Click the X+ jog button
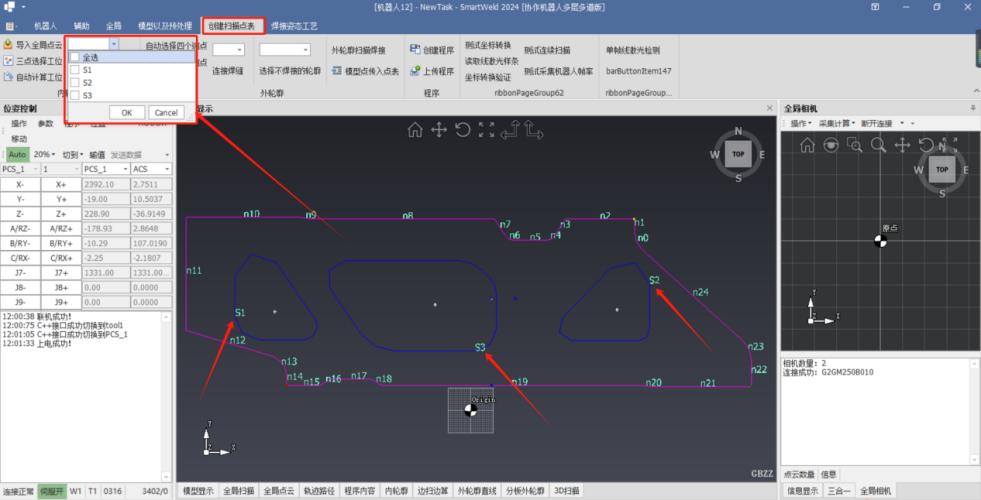Image resolution: width=981 pixels, height=500 pixels. pyautogui.click(x=61, y=185)
